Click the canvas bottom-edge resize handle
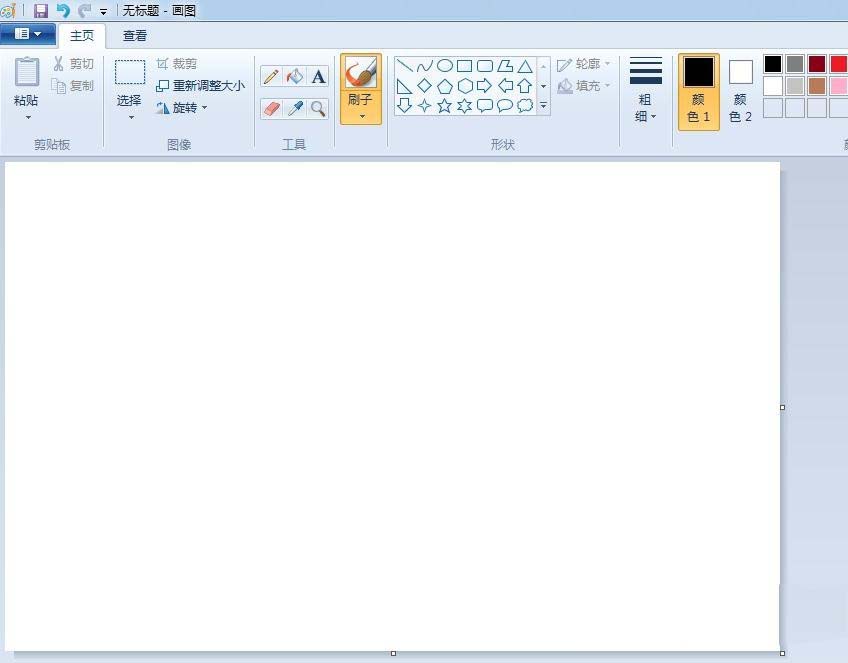This screenshot has width=848, height=663. (393, 653)
